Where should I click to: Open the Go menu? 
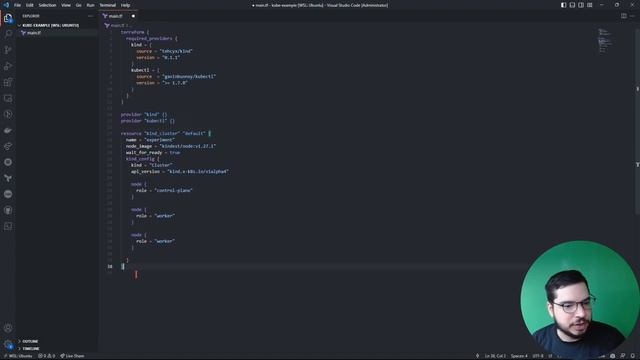[78, 5]
